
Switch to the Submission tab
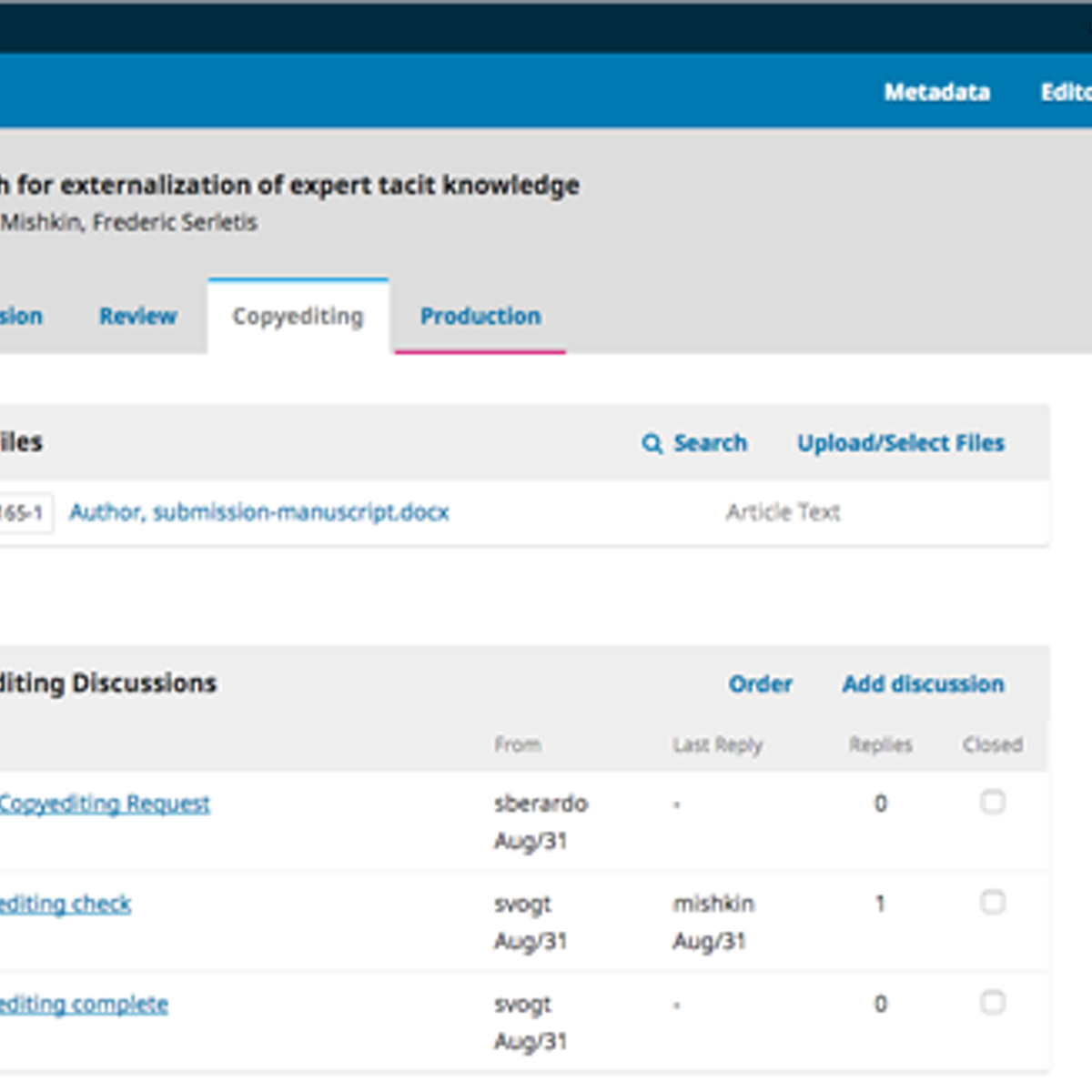pos(20,316)
